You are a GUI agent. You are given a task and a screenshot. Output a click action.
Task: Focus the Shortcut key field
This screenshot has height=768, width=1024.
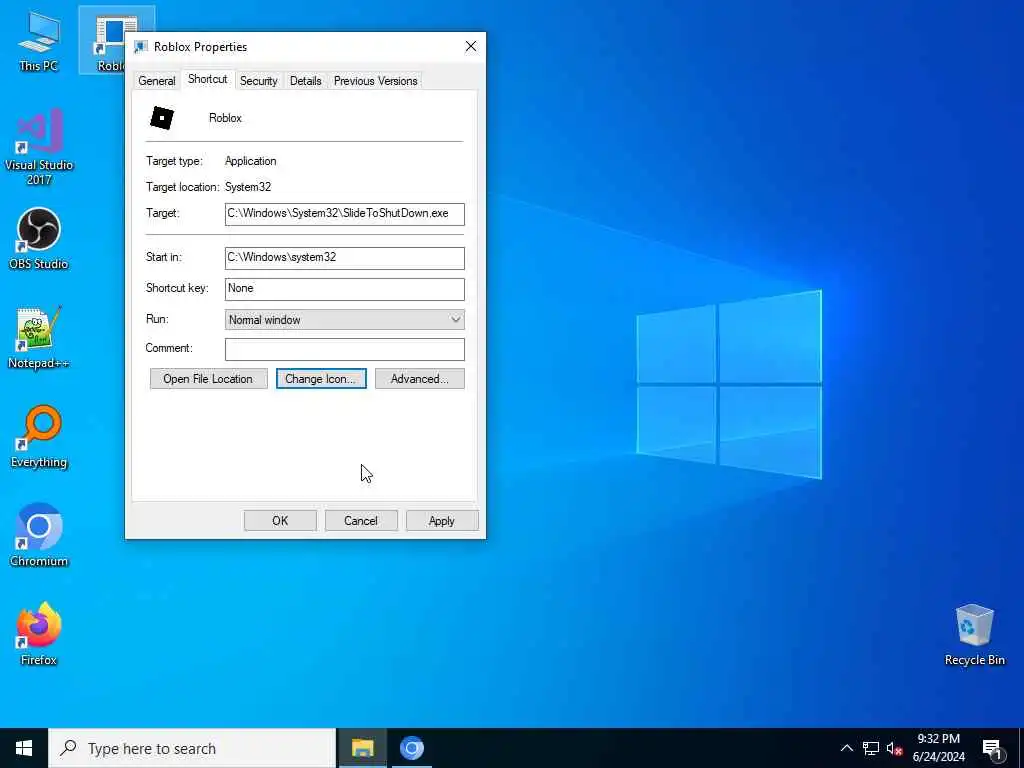click(345, 289)
